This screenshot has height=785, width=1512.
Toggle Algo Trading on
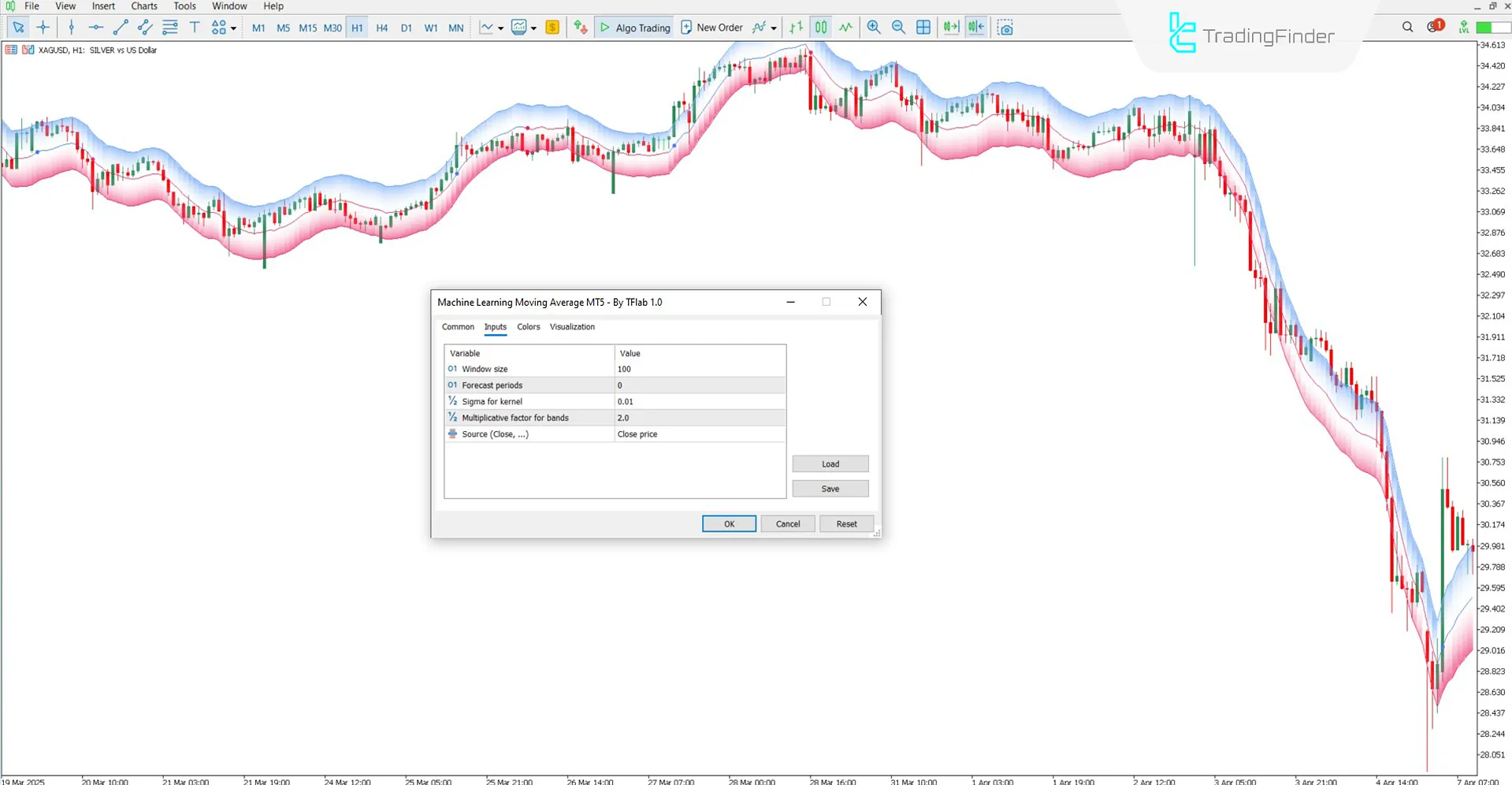click(x=634, y=27)
